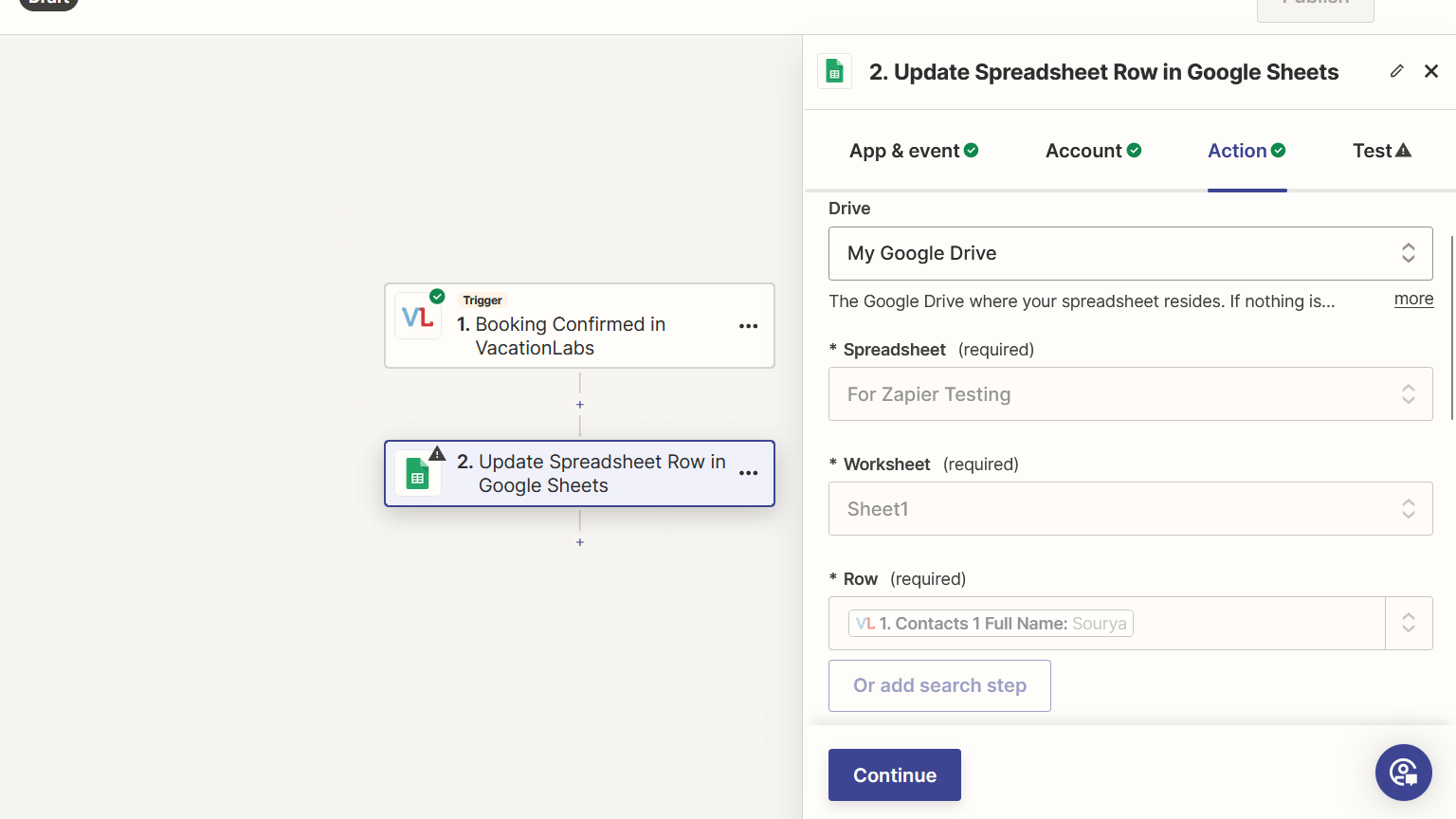Click the pencil rename step icon

point(1396,71)
